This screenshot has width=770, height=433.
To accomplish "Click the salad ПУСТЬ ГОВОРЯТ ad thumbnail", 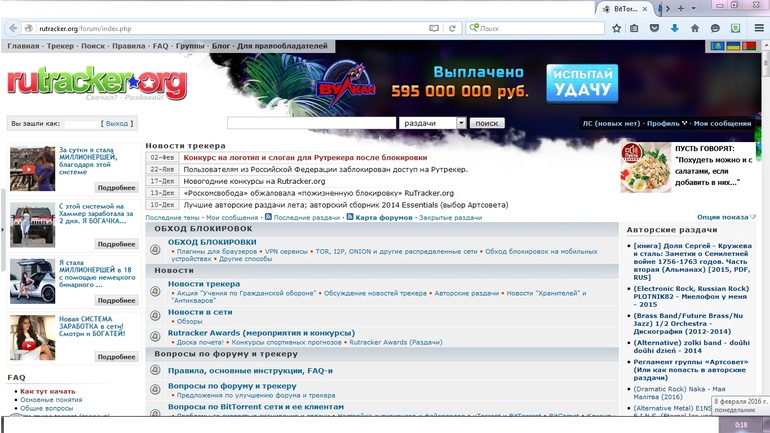I will [645, 167].
